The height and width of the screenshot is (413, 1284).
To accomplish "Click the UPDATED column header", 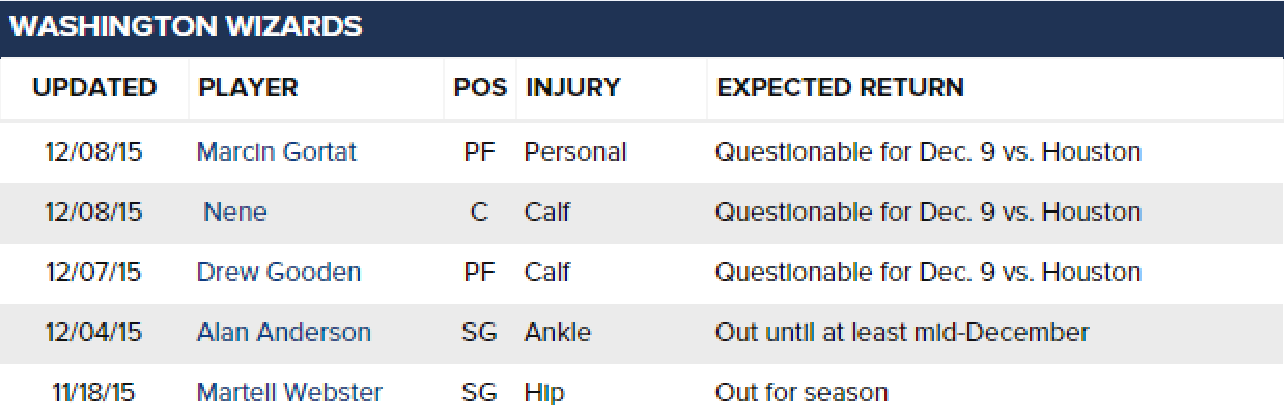I will tap(95, 88).
